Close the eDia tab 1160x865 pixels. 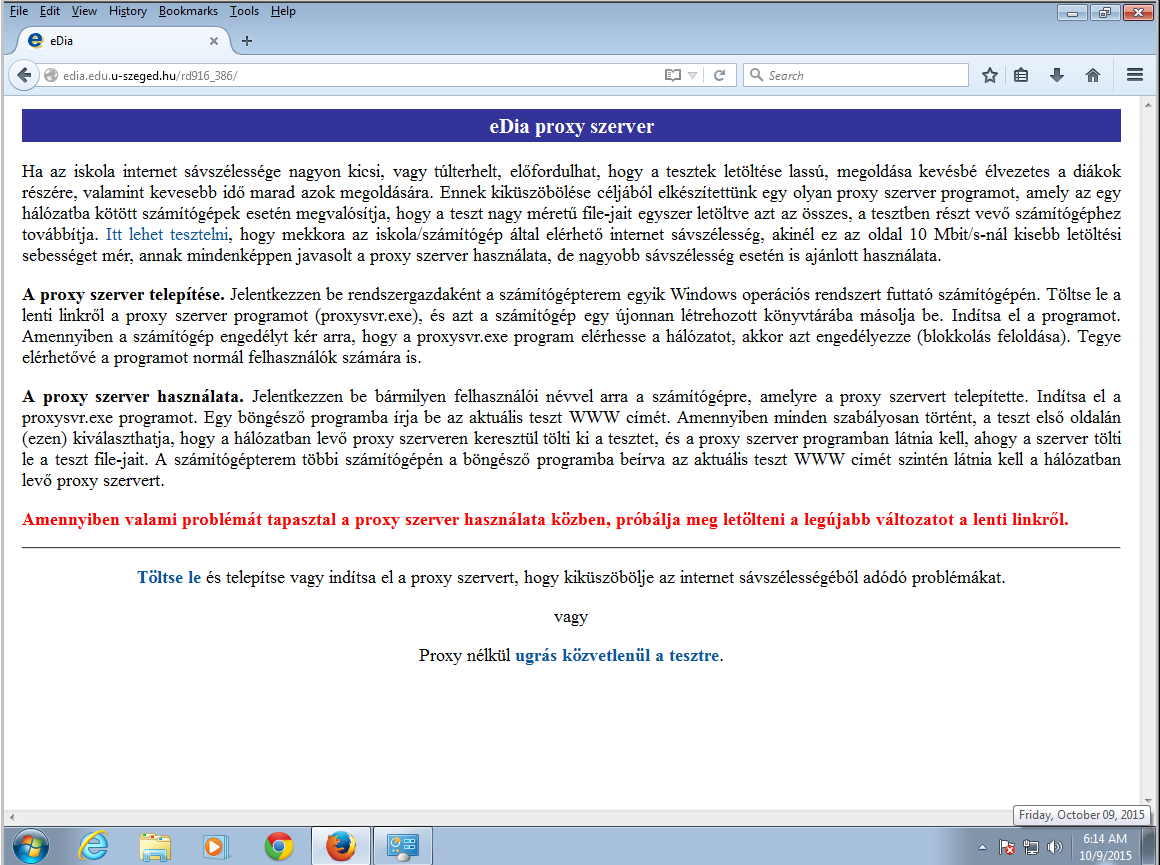tap(214, 41)
